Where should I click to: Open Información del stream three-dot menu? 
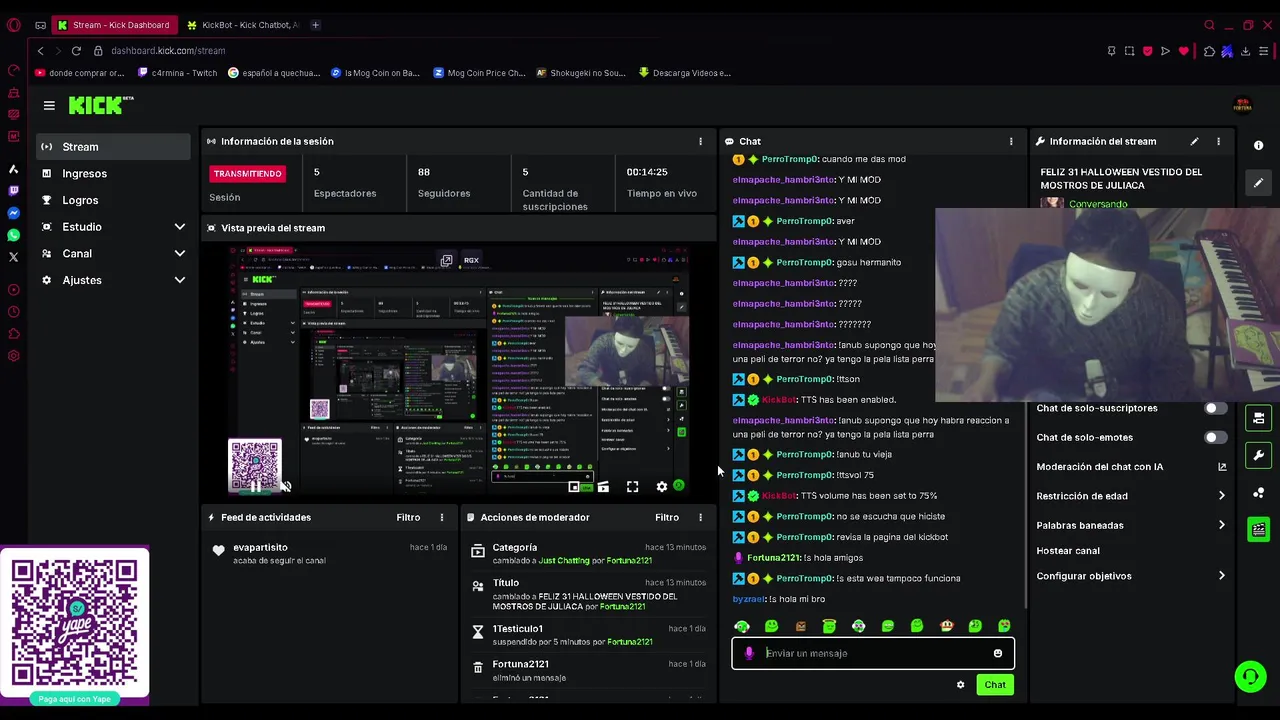tap(1218, 141)
